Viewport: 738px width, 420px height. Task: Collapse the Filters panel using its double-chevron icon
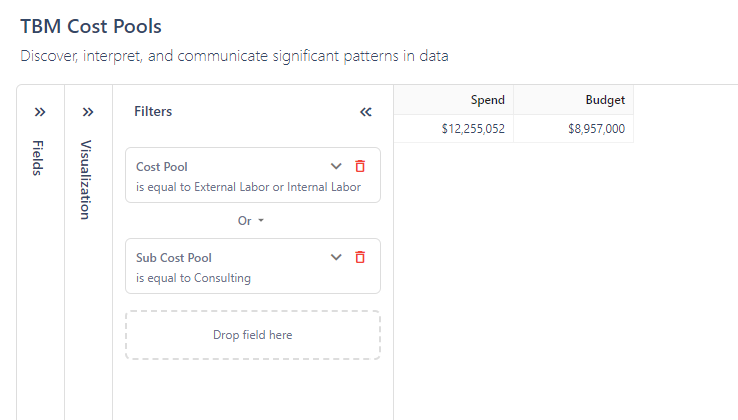coord(365,112)
